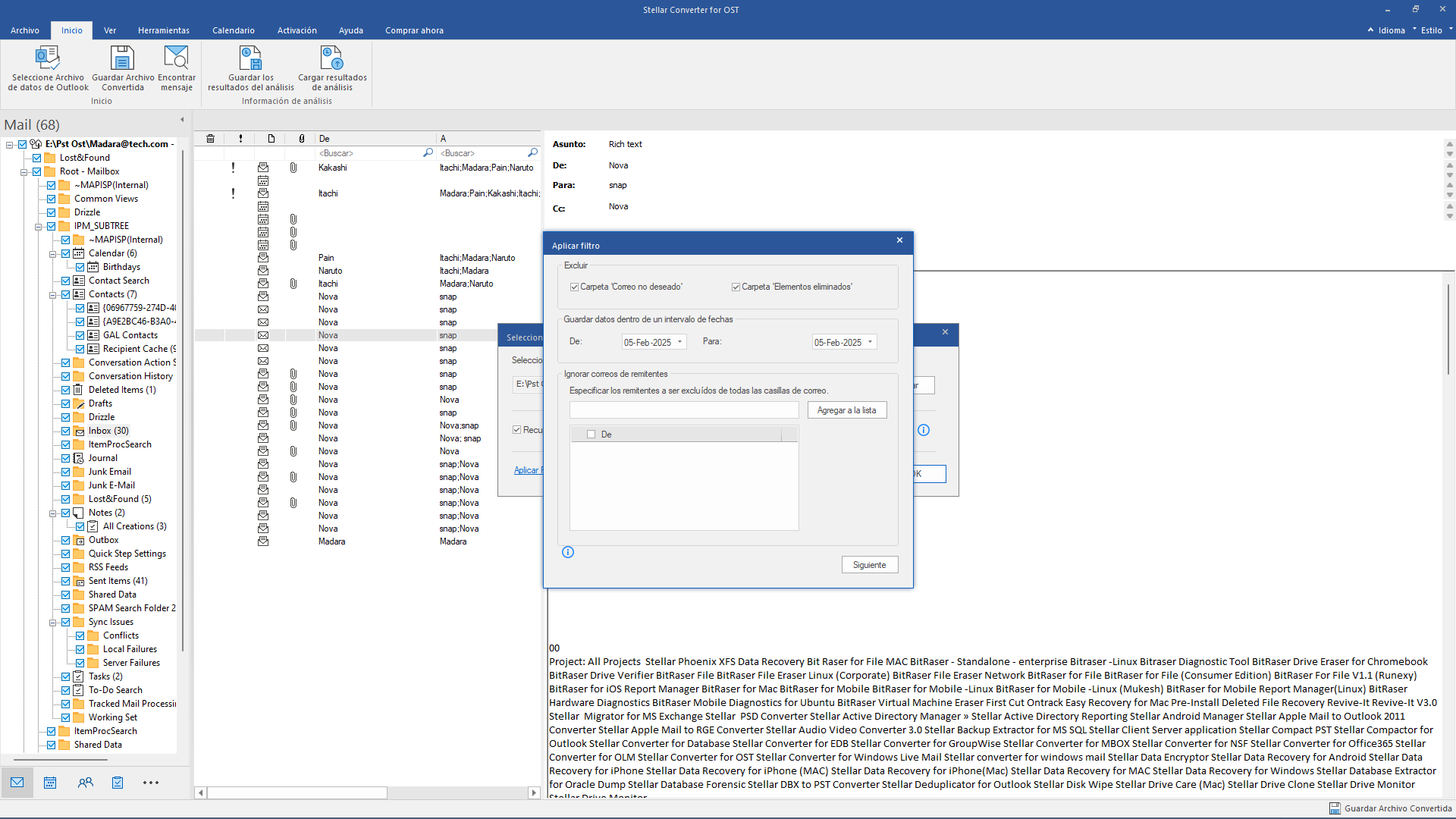Click info icon in Aplicar filtro dialog
The image size is (1456, 819).
(x=568, y=552)
